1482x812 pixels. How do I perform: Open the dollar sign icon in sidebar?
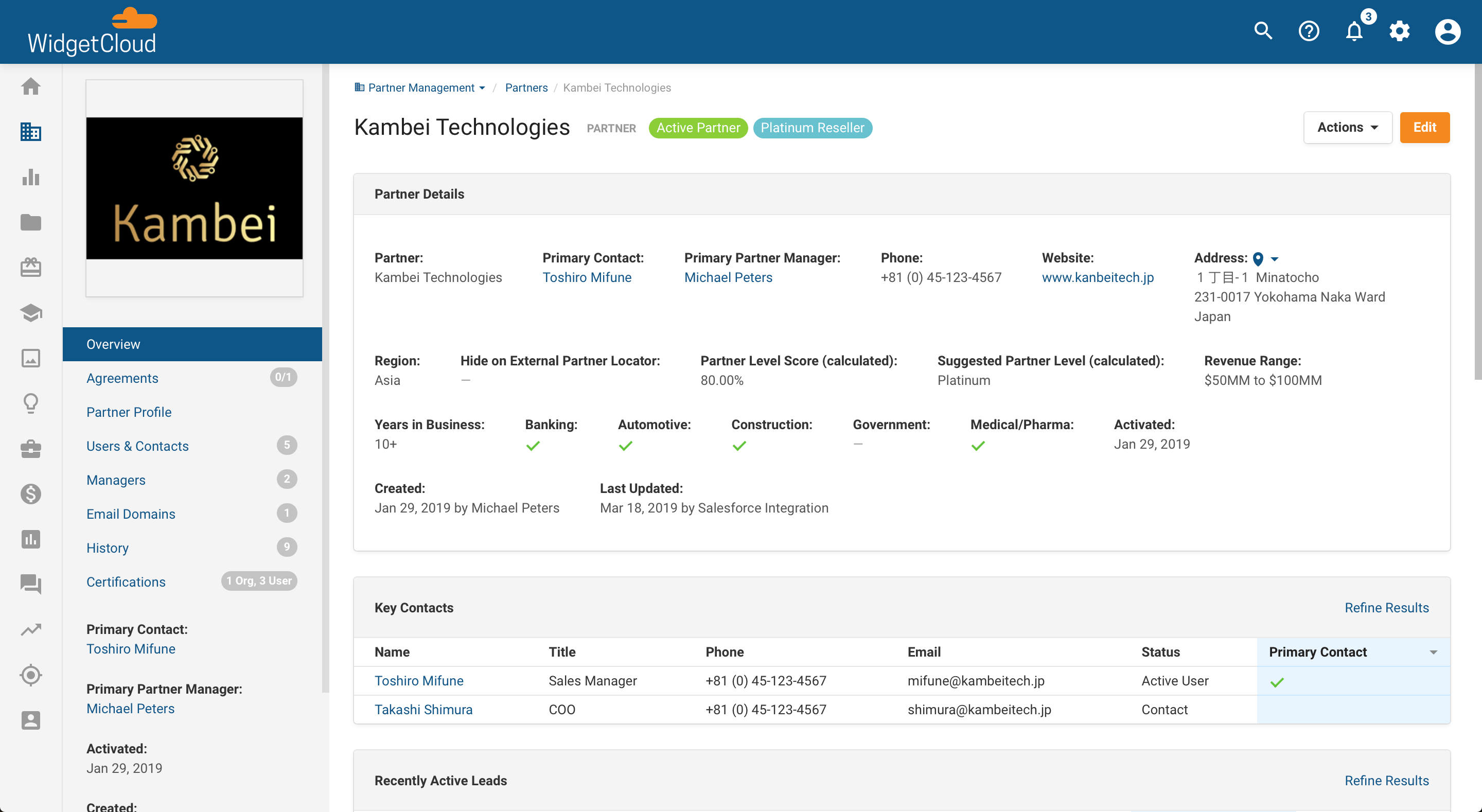point(31,494)
